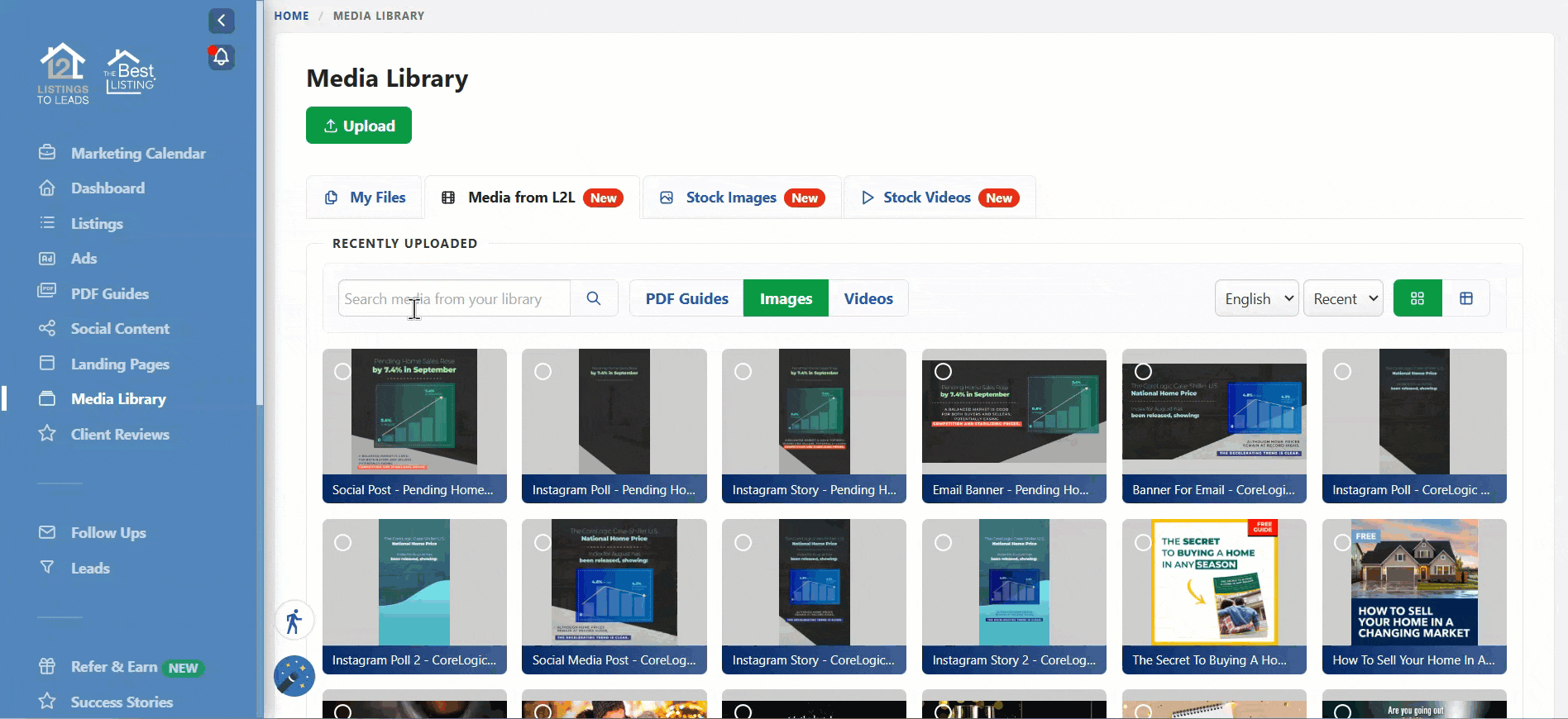
Task: Click The Best Listing logo
Action: point(130,72)
